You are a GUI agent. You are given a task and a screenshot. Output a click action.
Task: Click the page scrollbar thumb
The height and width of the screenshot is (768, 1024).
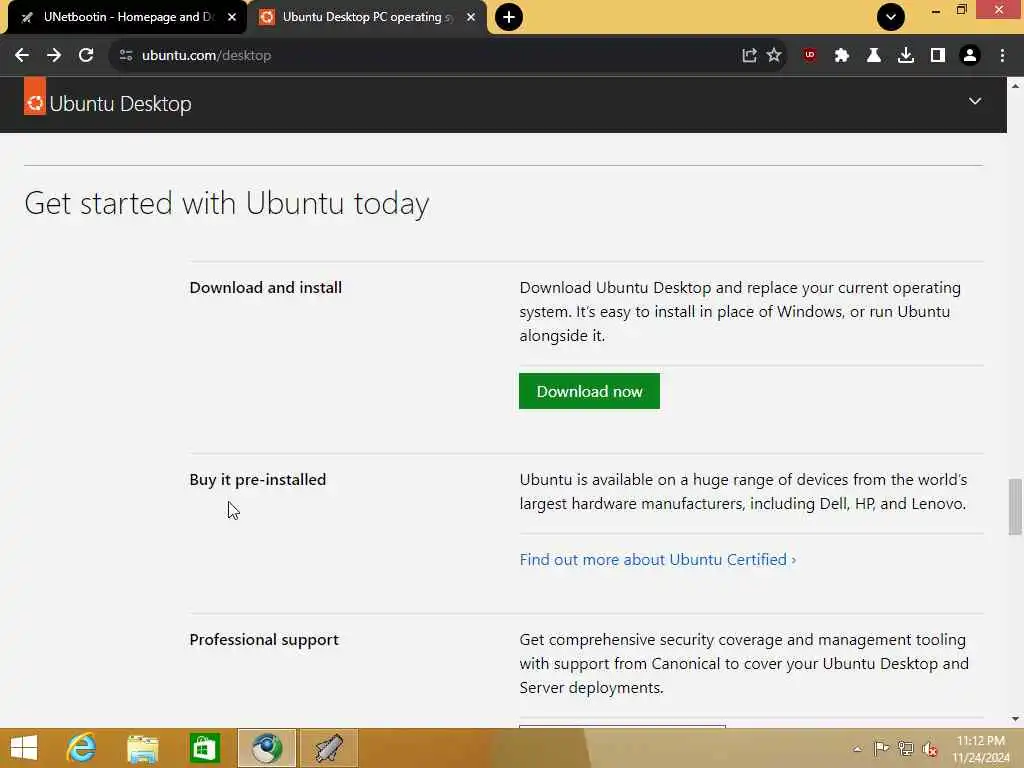[x=1015, y=507]
